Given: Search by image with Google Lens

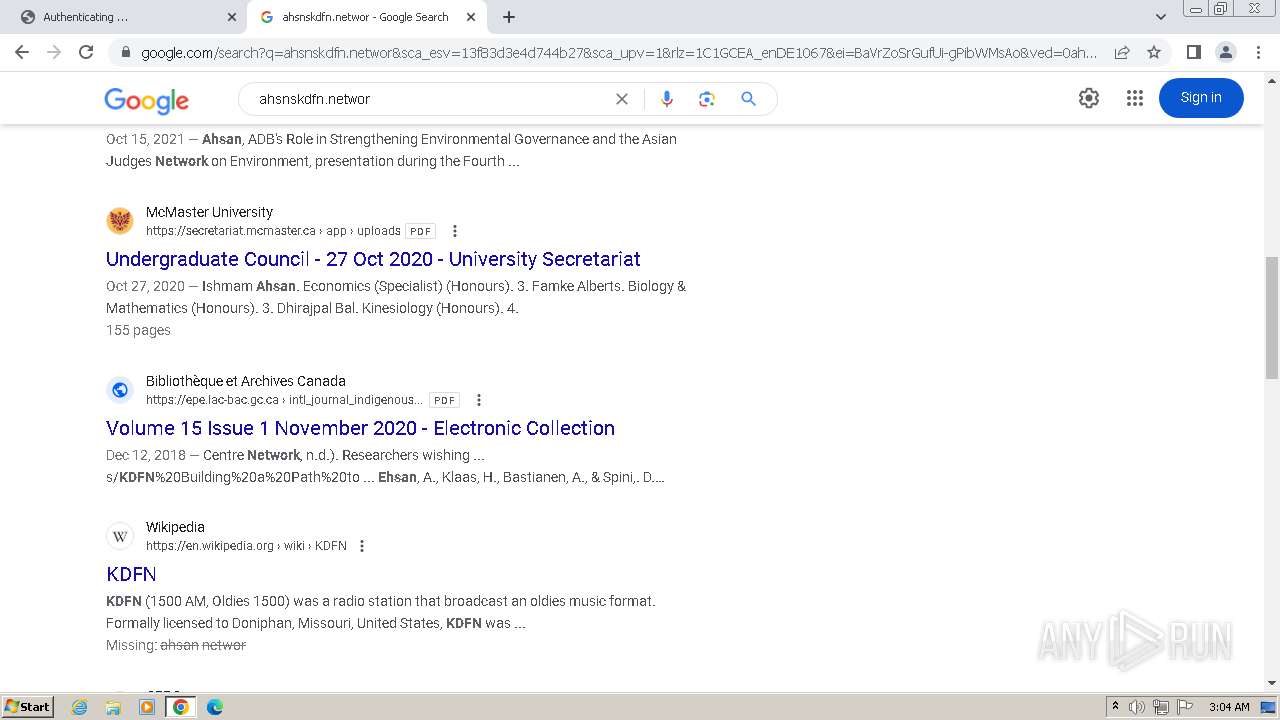Looking at the screenshot, I should [x=707, y=99].
